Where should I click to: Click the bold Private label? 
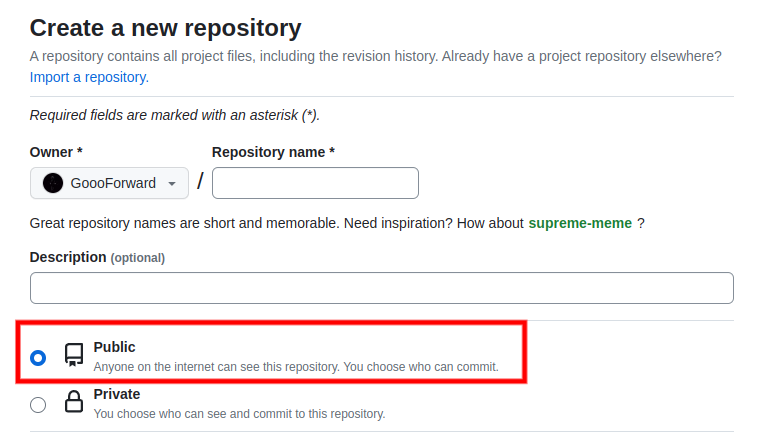coord(117,394)
